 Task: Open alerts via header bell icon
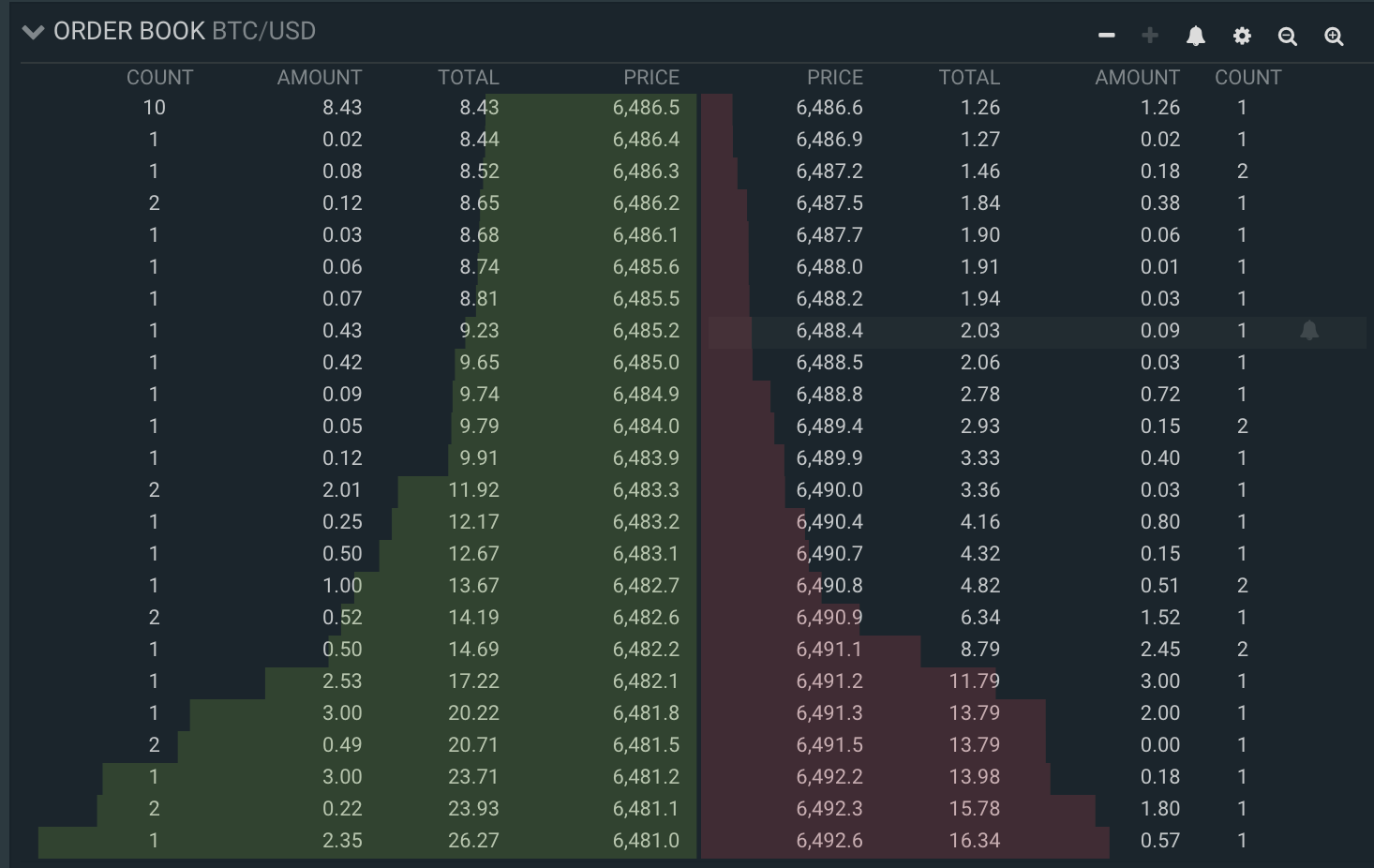[x=1196, y=36]
